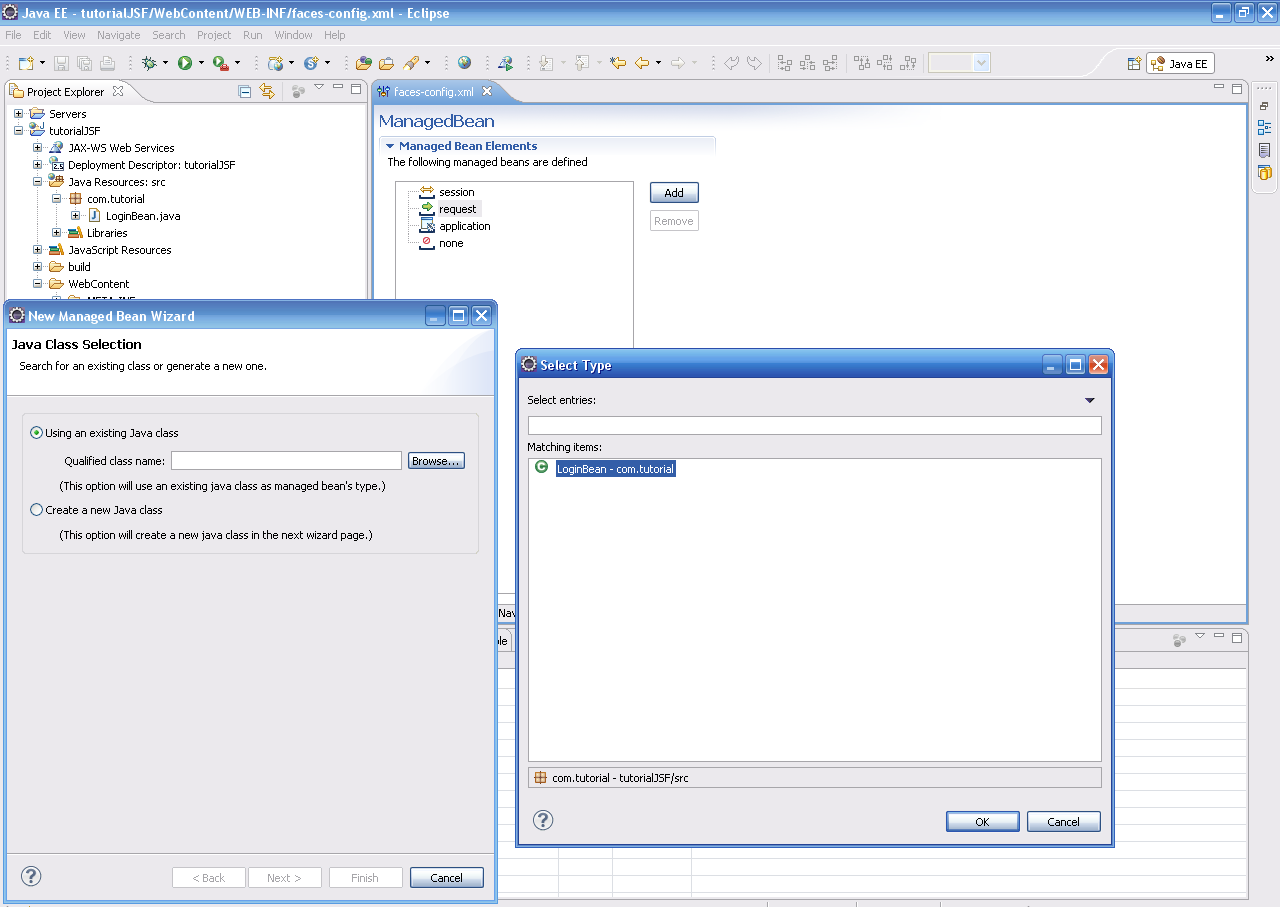Select 'Using an existing Java class' radio

coord(37,433)
